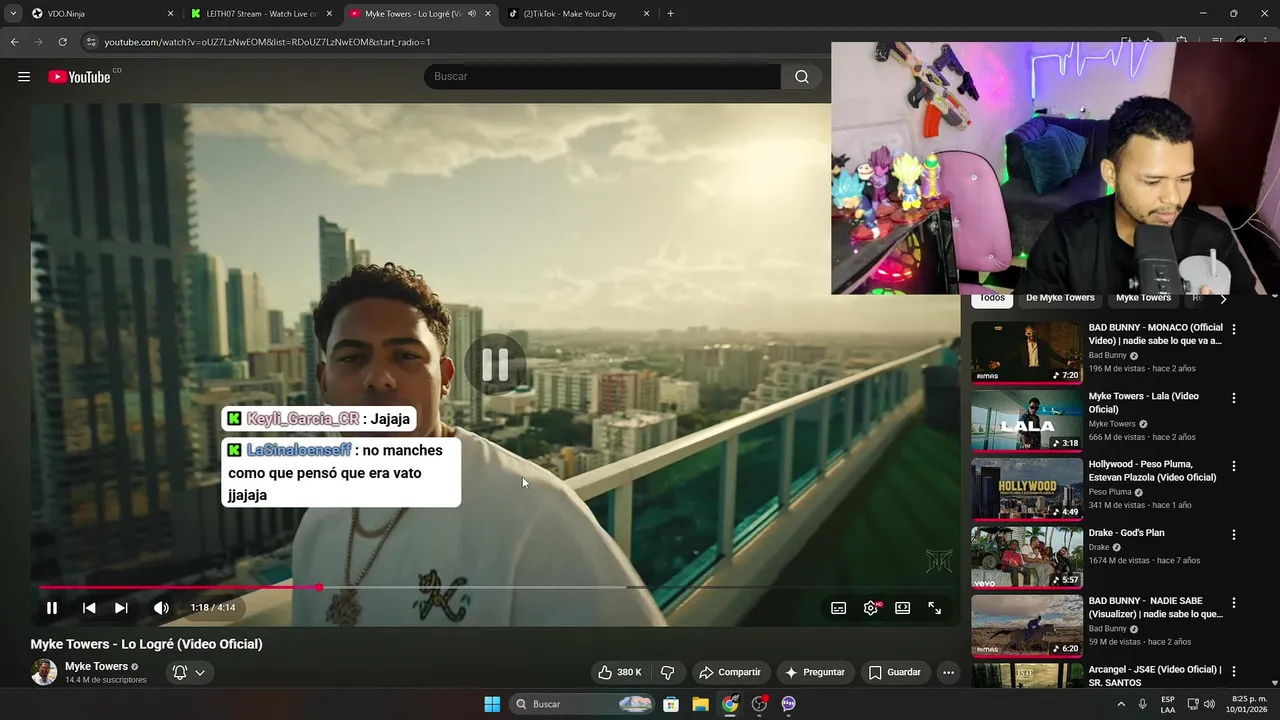
Task: Show hidden system tray icons
Action: point(1120,704)
